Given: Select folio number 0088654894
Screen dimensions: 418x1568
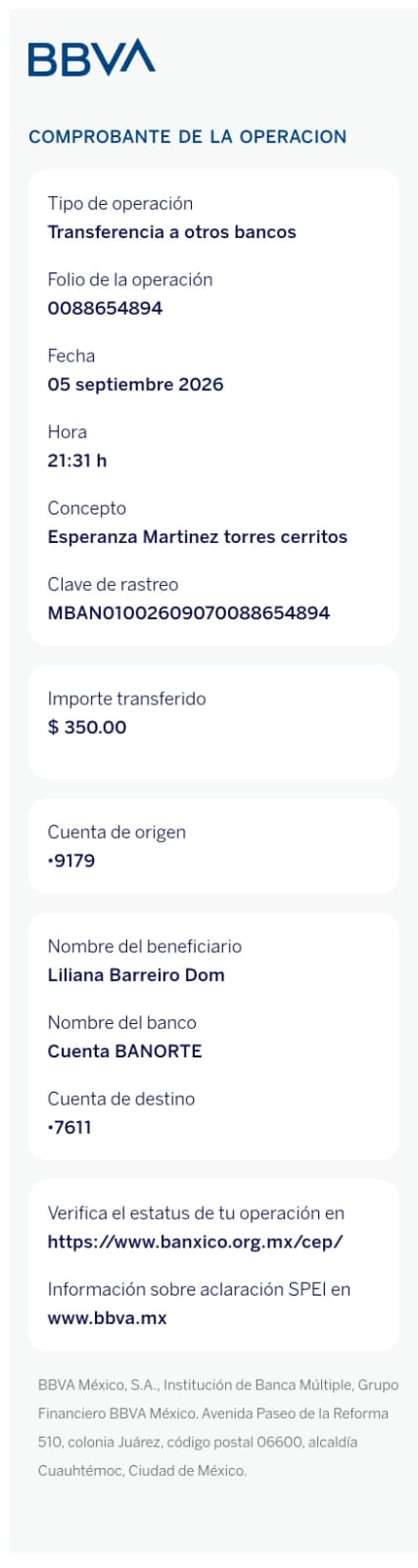Looking at the screenshot, I should coord(105,309).
